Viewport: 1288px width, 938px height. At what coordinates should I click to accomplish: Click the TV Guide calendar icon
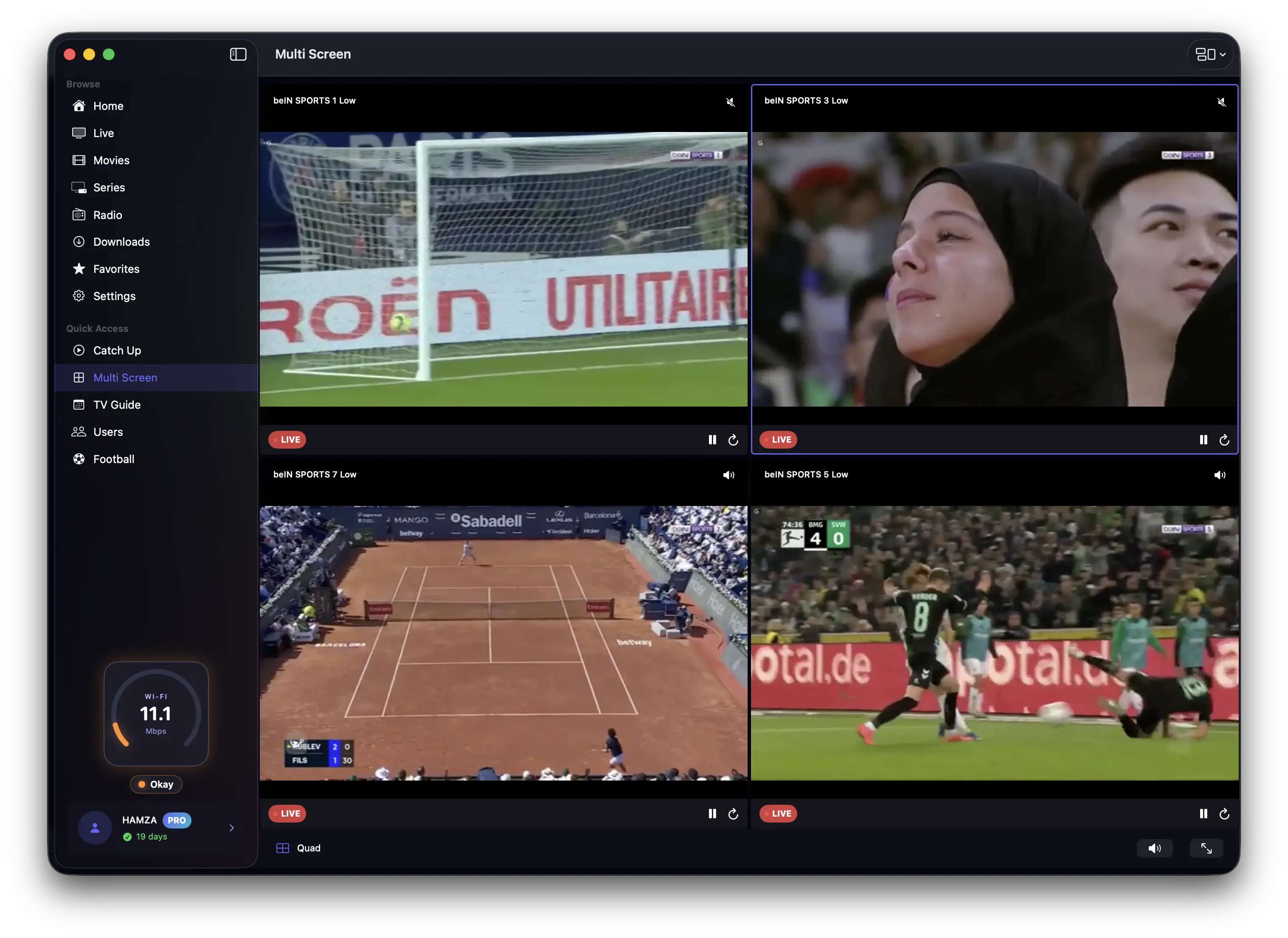tap(79, 405)
